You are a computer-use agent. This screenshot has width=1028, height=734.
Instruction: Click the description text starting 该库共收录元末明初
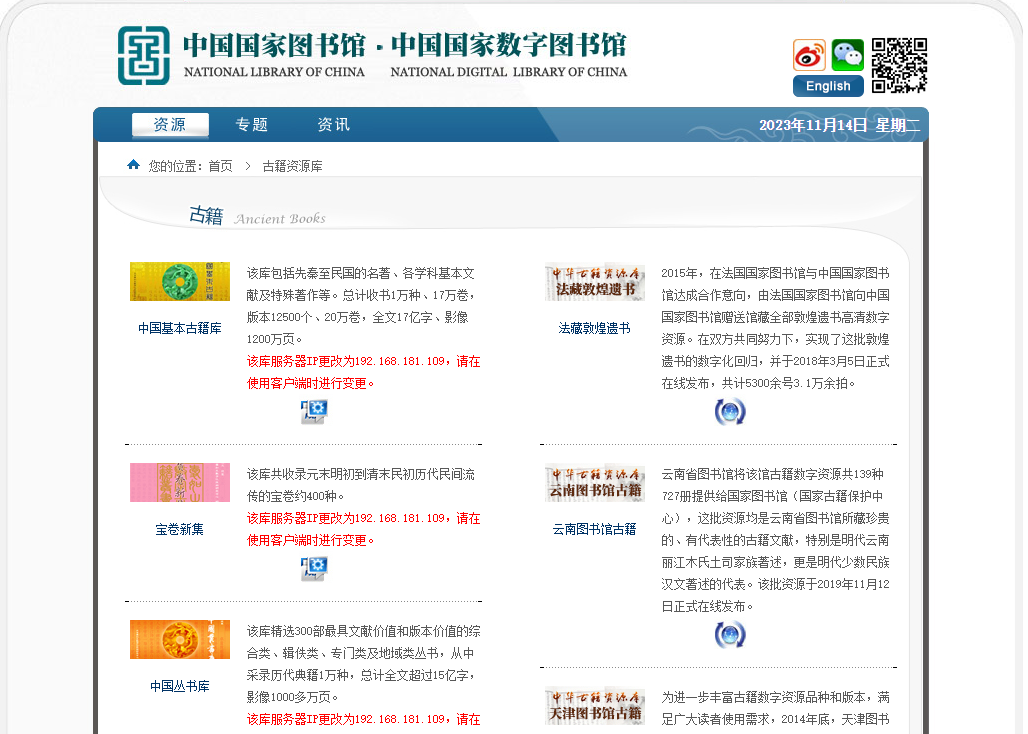(x=361, y=485)
